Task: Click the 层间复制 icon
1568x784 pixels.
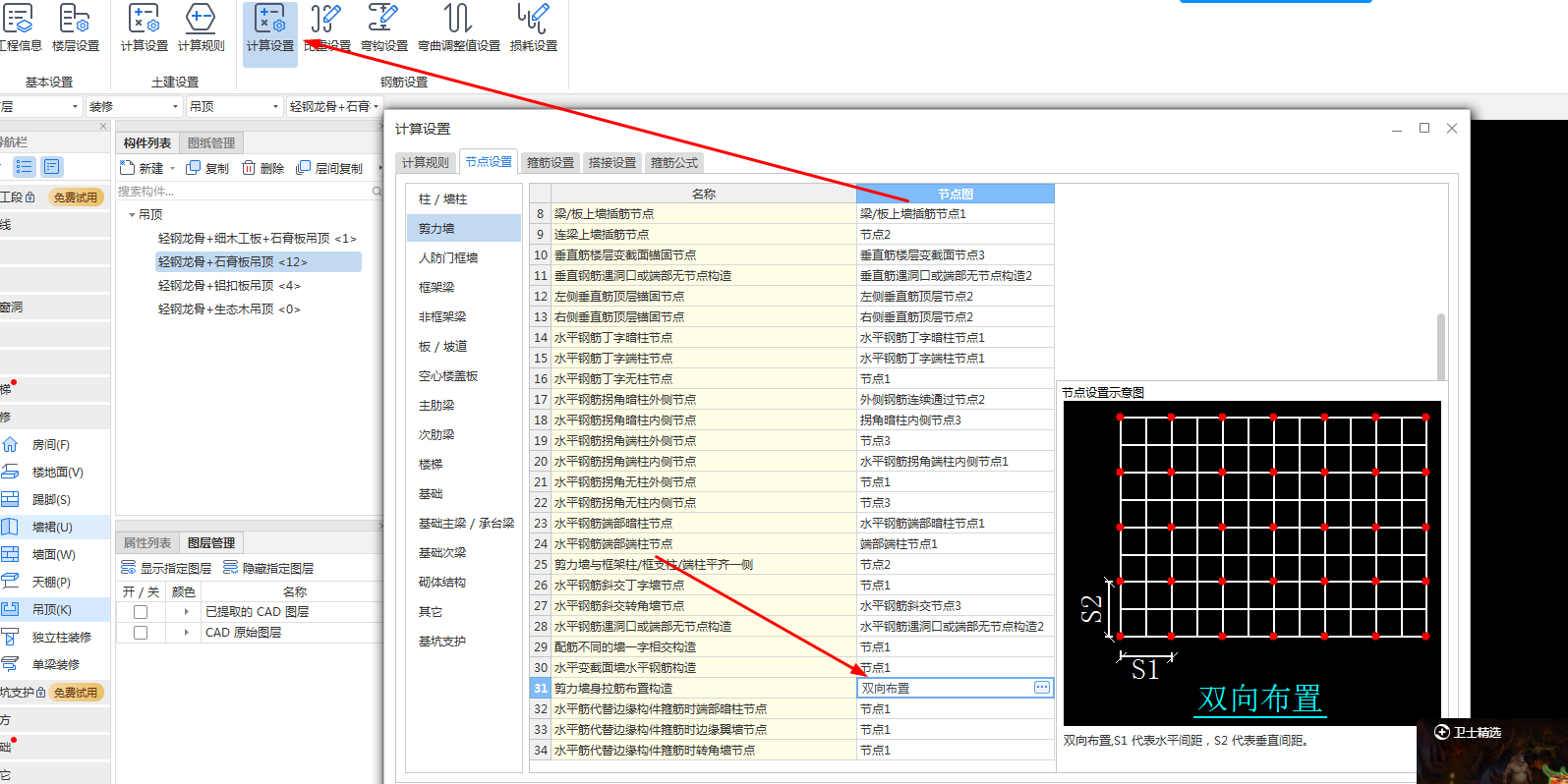Action: point(304,168)
